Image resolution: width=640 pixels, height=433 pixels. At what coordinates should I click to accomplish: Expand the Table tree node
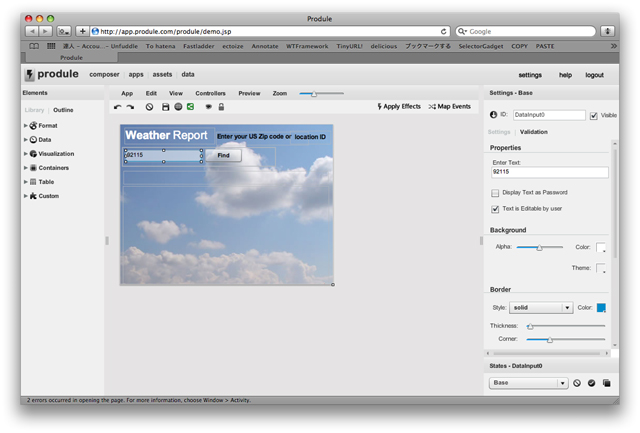pyautogui.click(x=26, y=182)
